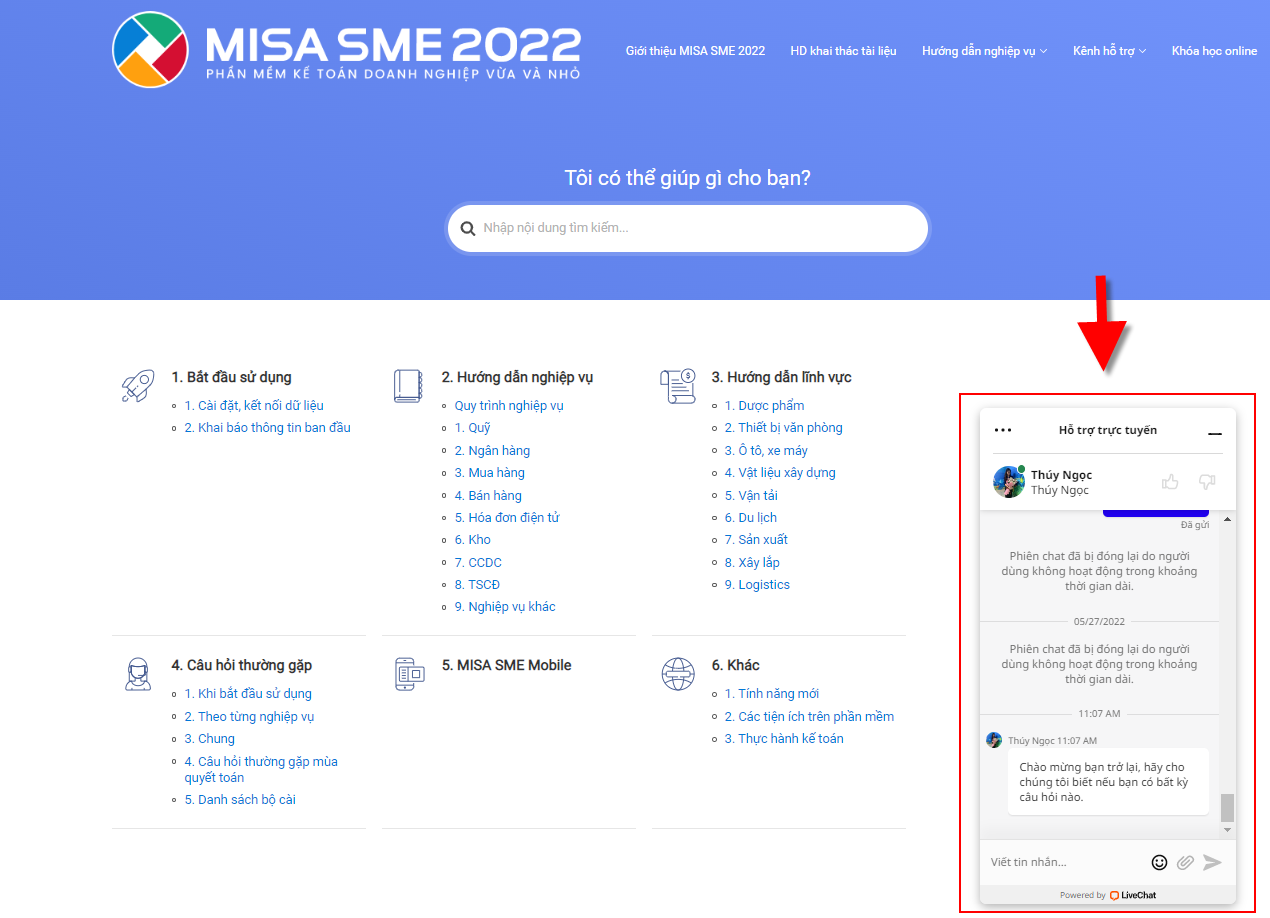Click the invoice scroll icon beside Hướng dẫn lĩnh vực
Viewport: 1270px width, 918px height.
677,385
